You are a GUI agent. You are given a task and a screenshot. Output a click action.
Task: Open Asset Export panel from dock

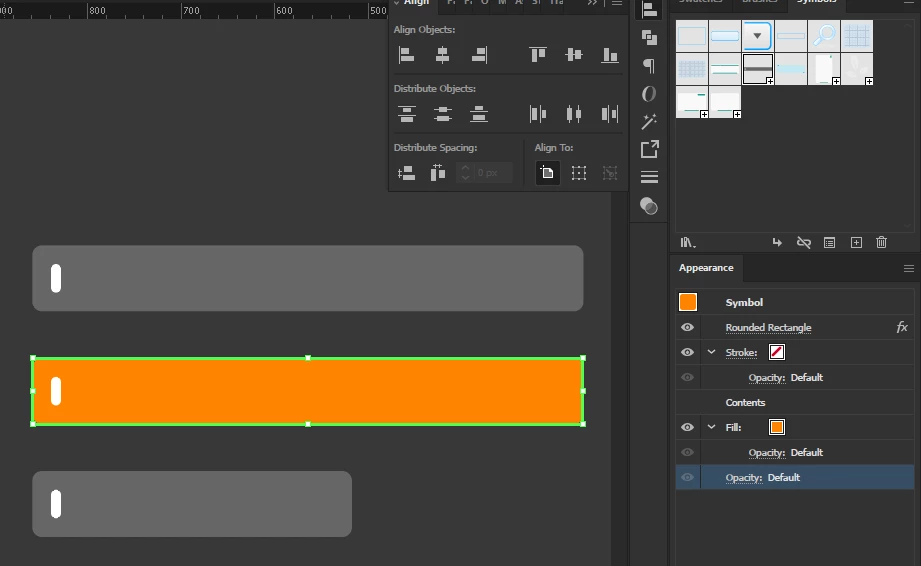tap(649, 149)
